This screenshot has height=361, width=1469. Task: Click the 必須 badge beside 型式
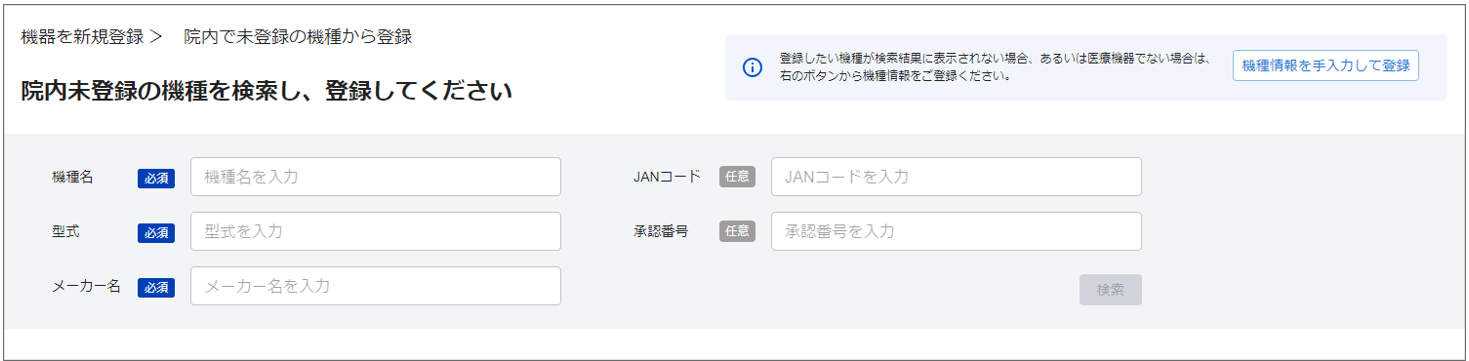click(156, 232)
